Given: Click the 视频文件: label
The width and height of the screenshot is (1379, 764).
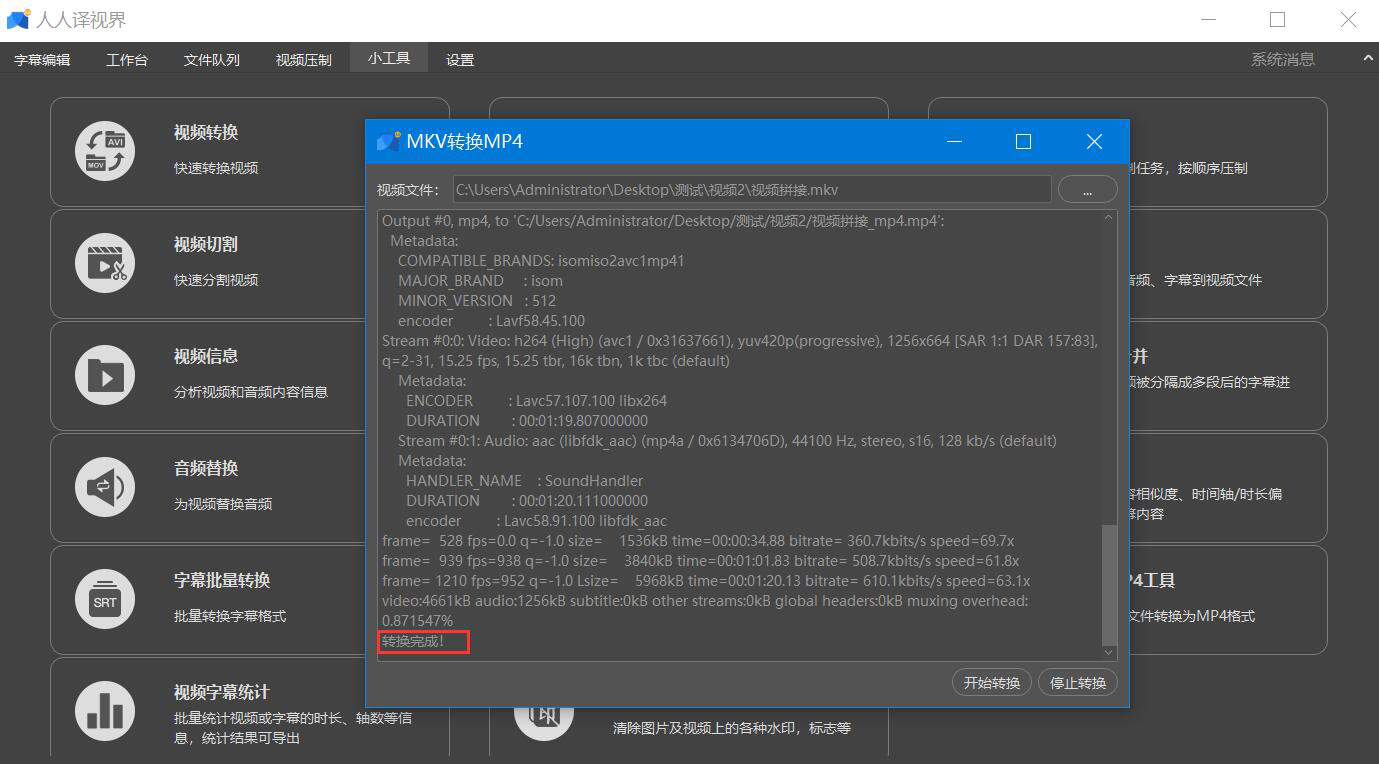Looking at the screenshot, I should click(x=410, y=190).
